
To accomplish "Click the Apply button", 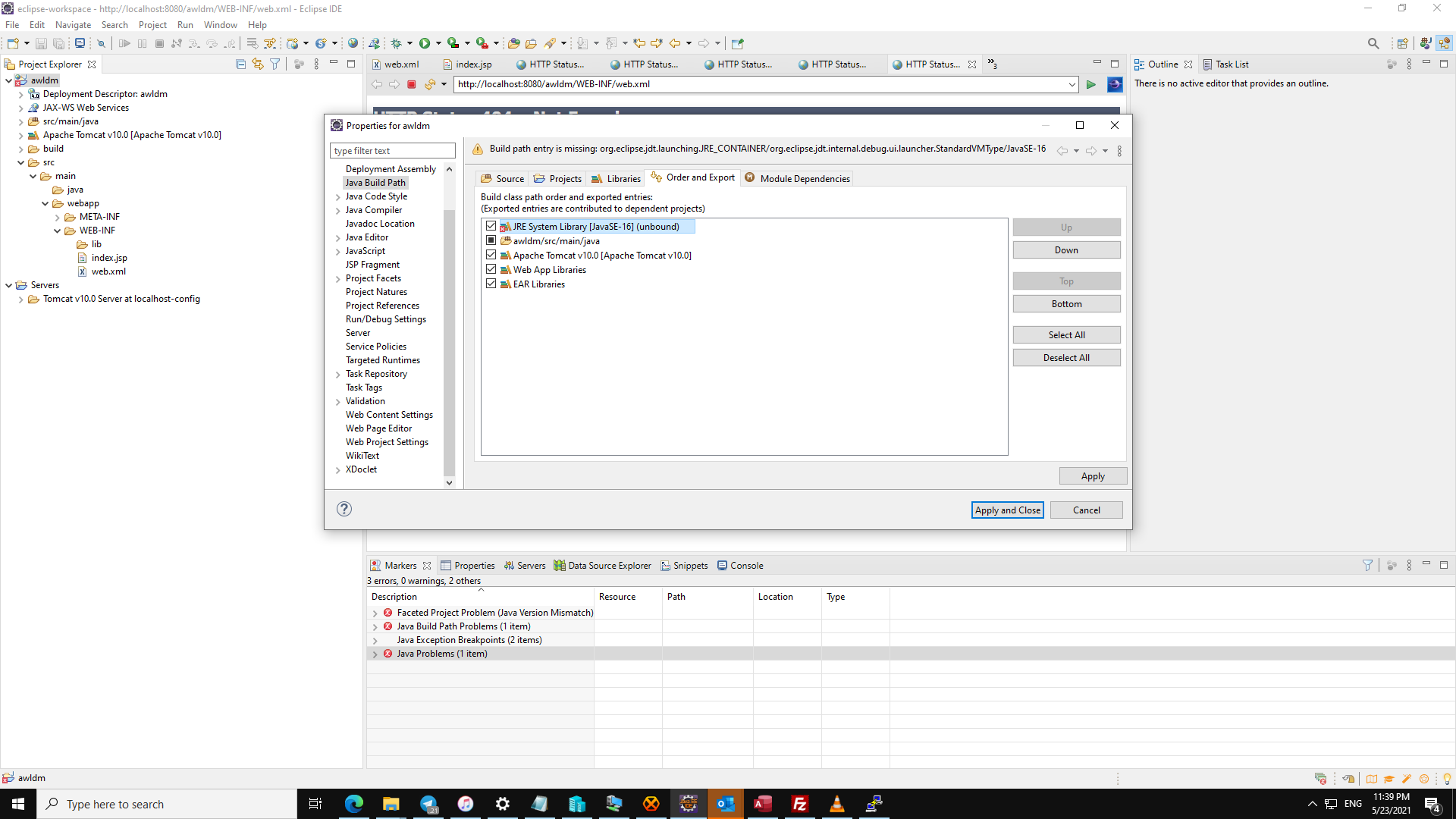I will [x=1093, y=476].
